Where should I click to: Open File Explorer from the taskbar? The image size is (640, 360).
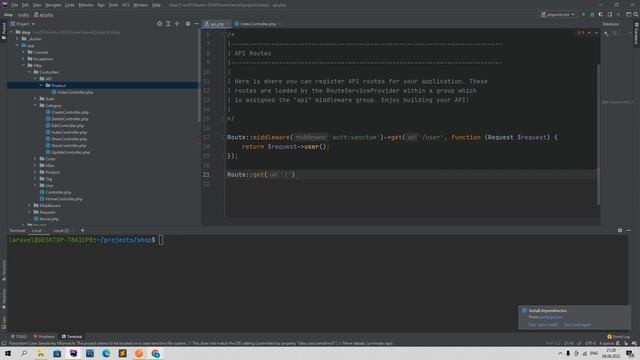click(40, 353)
